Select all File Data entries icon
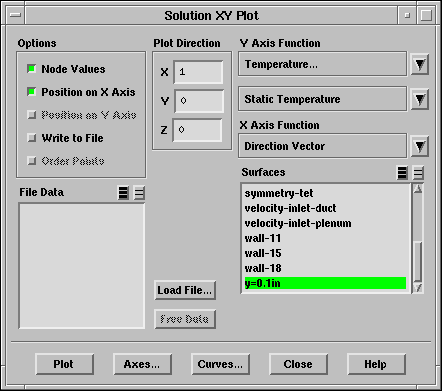This screenshot has height=391, width=442. click(123, 193)
